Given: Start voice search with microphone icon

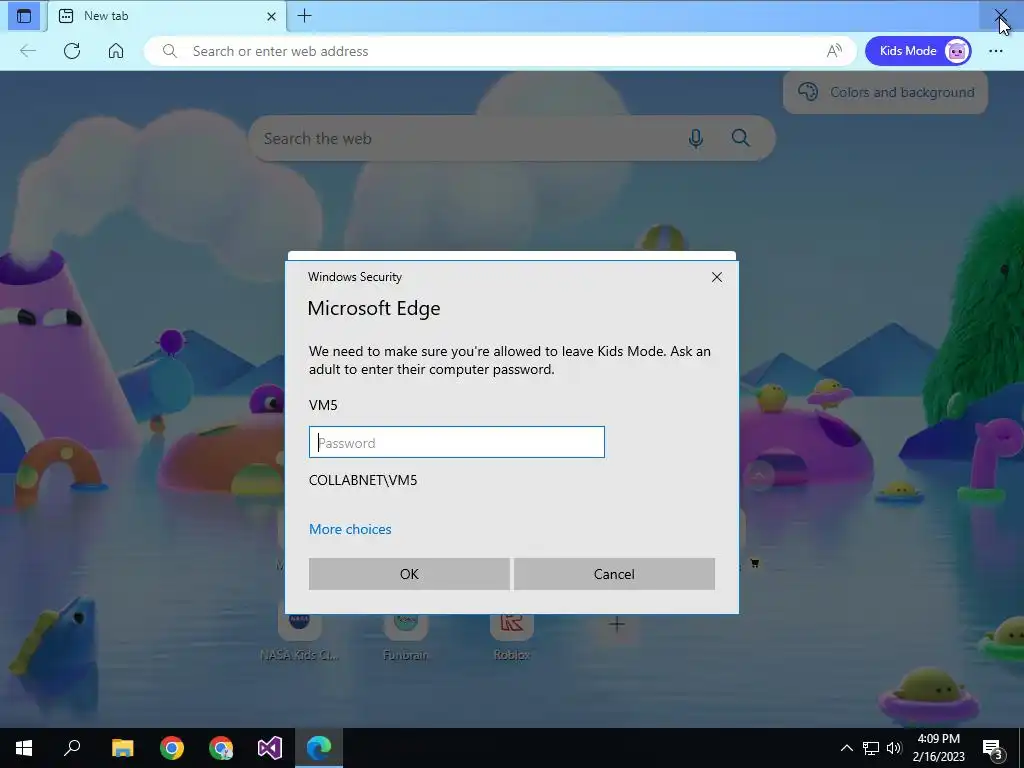Looking at the screenshot, I should point(696,138).
